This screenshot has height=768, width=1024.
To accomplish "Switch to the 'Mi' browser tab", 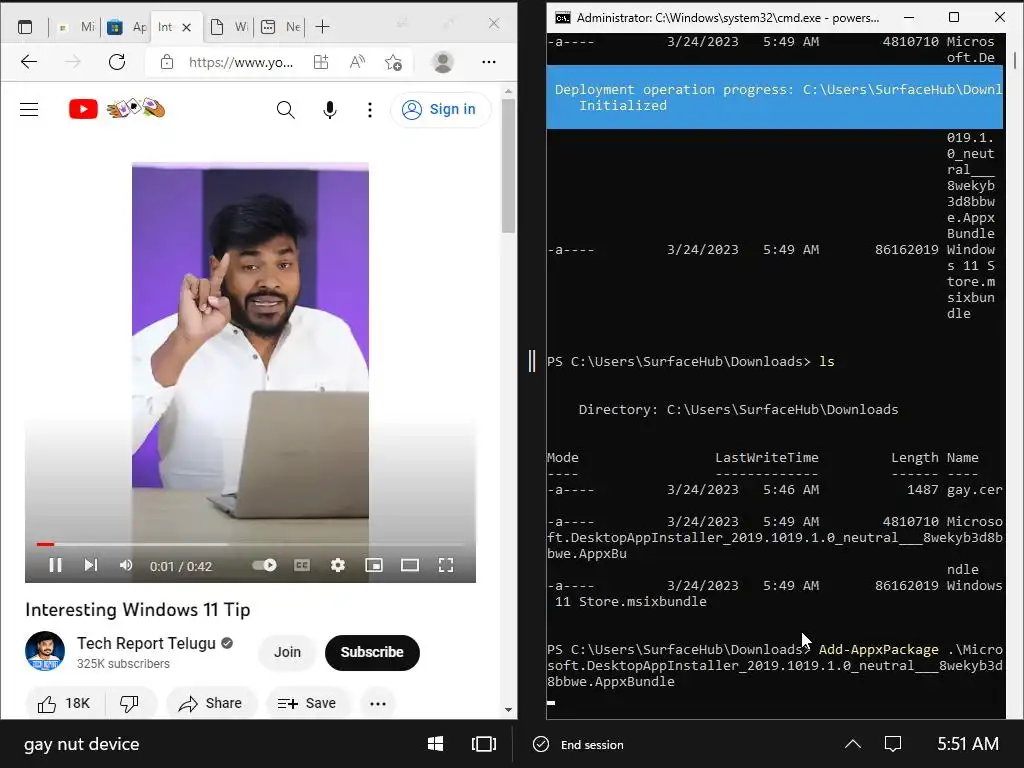I will pyautogui.click(x=76, y=27).
